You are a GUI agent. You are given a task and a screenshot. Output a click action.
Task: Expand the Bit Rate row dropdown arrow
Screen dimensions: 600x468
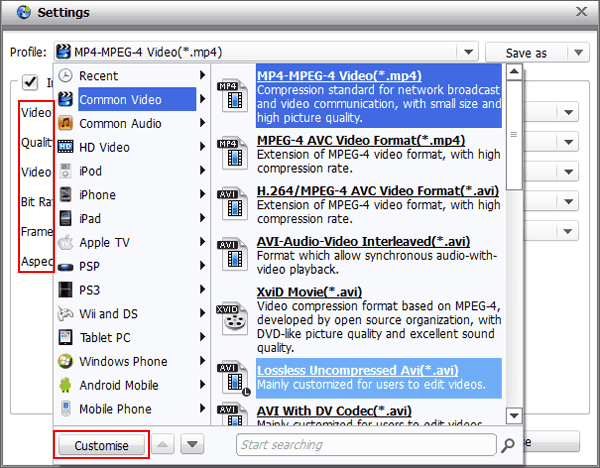click(x=568, y=201)
